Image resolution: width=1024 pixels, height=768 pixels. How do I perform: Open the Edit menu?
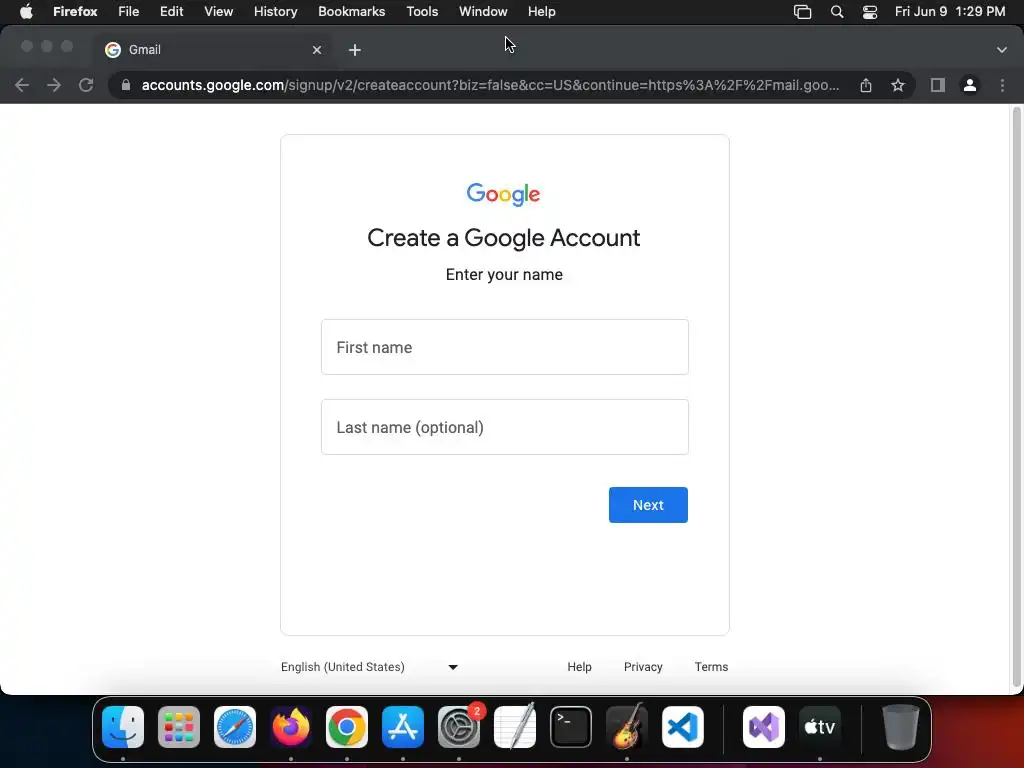click(x=172, y=12)
